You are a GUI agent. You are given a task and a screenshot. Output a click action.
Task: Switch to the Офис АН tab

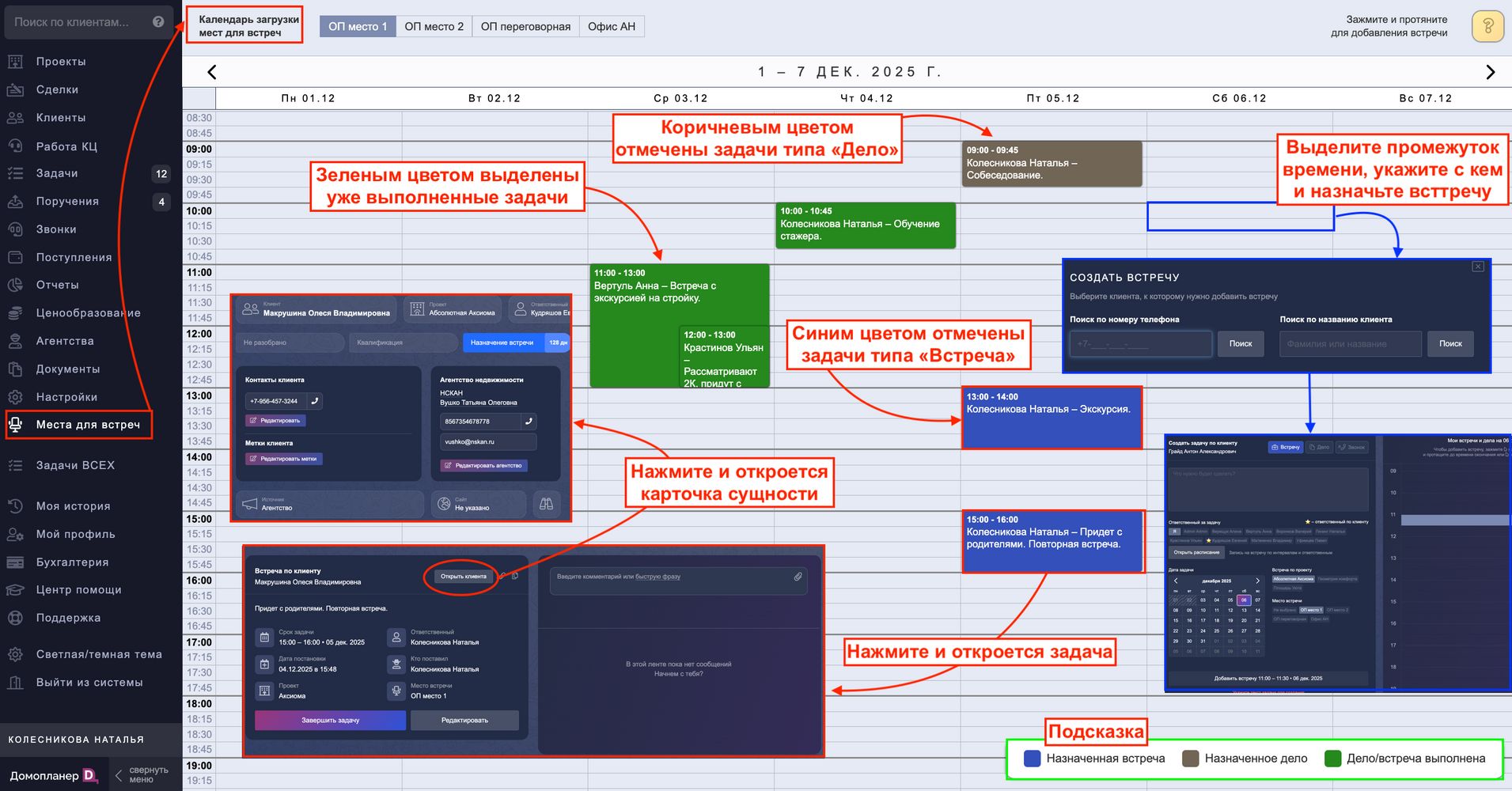click(612, 27)
